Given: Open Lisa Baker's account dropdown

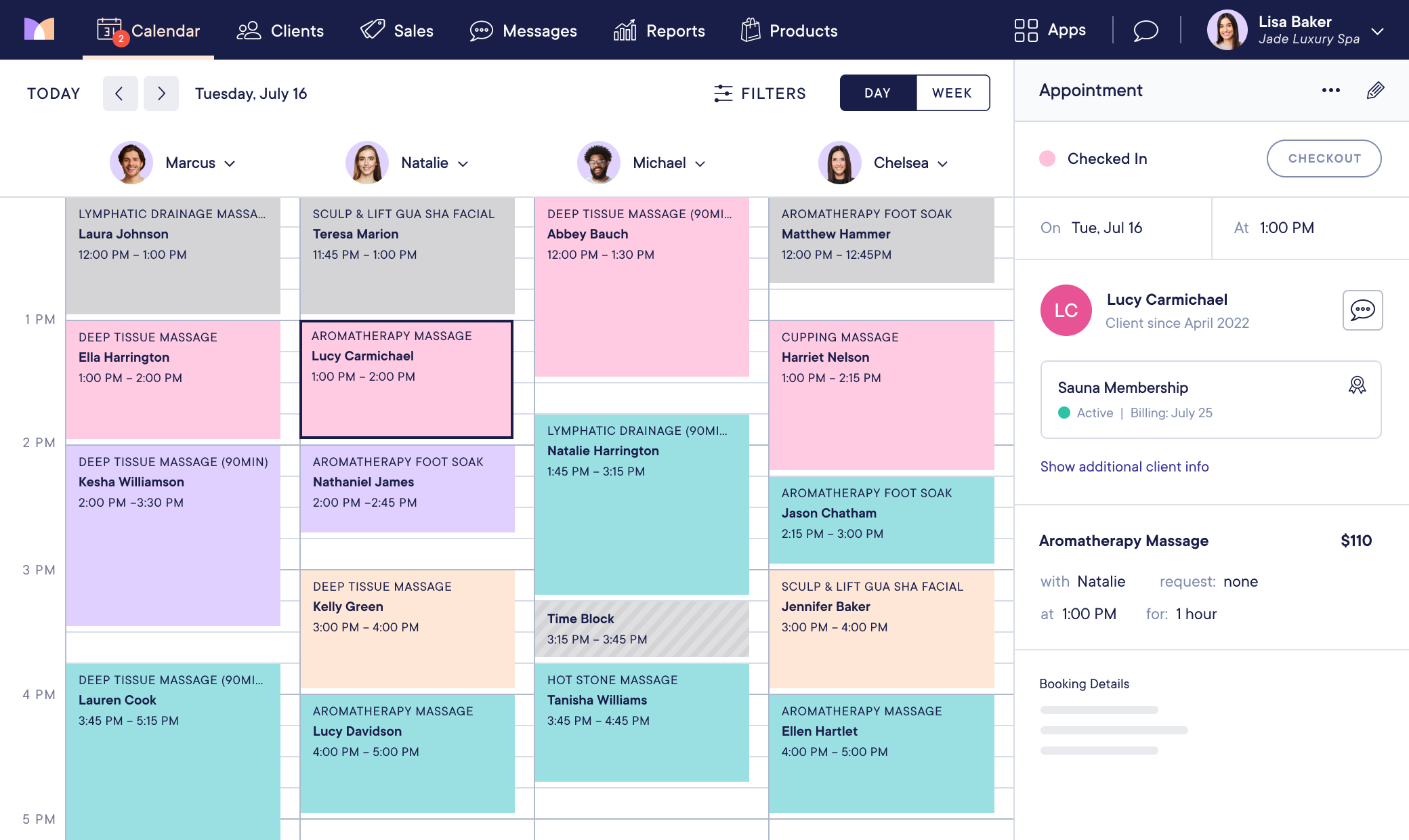Looking at the screenshot, I should (x=1379, y=30).
